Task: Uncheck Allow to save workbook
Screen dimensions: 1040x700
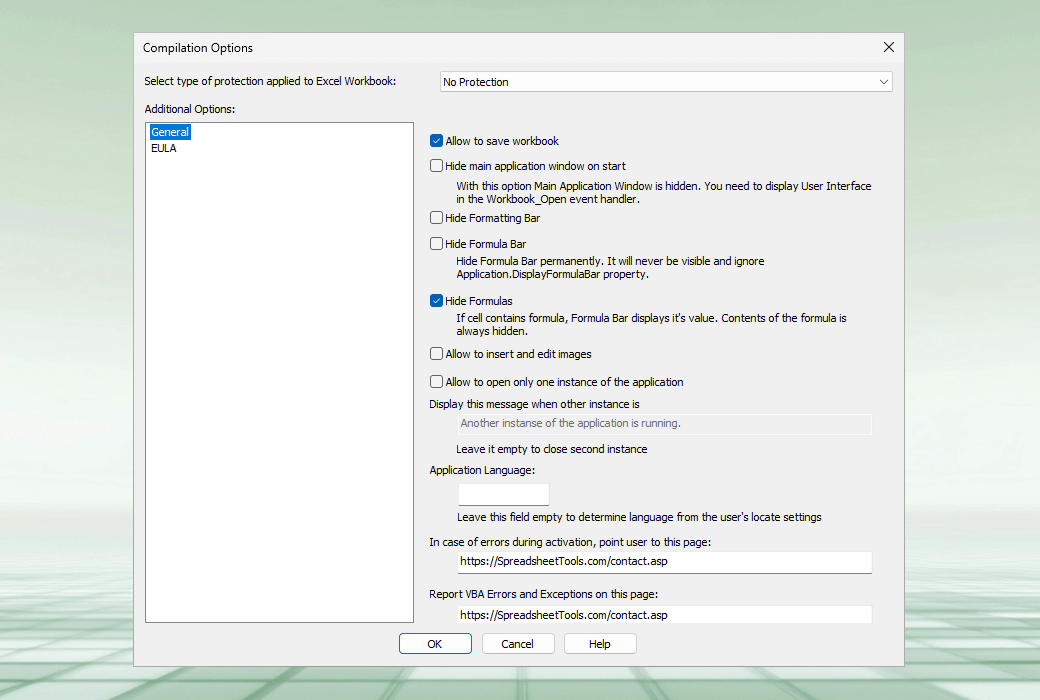Action: pyautogui.click(x=437, y=141)
